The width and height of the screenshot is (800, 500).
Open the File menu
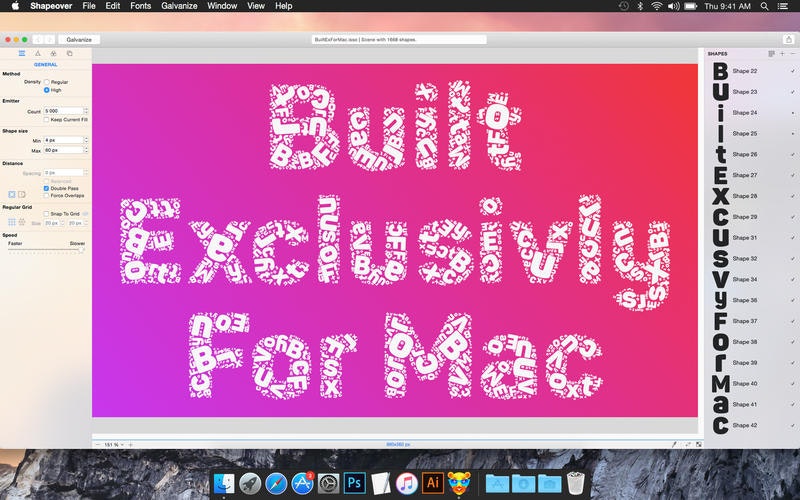tap(89, 6)
